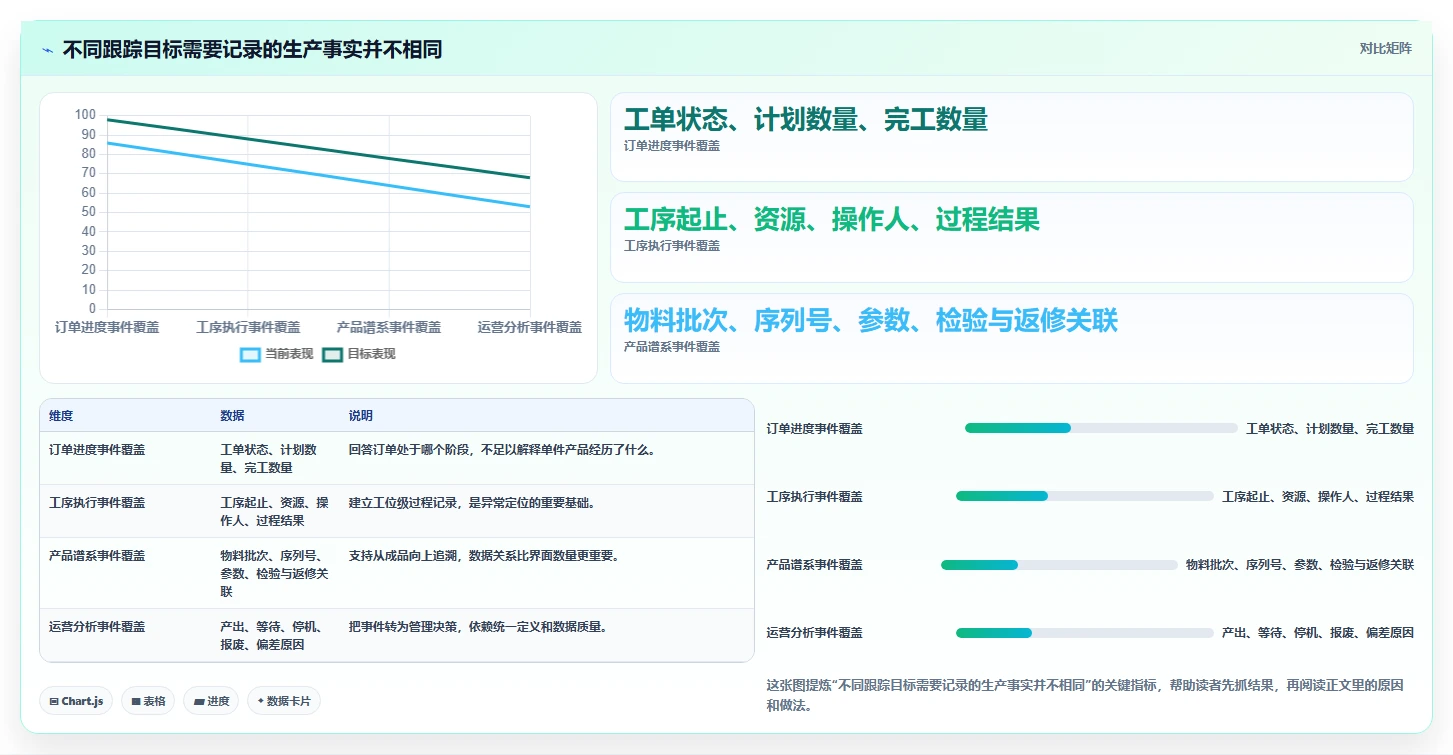
Task: Click the 100 value on the chart y-axis
Action: point(86,115)
